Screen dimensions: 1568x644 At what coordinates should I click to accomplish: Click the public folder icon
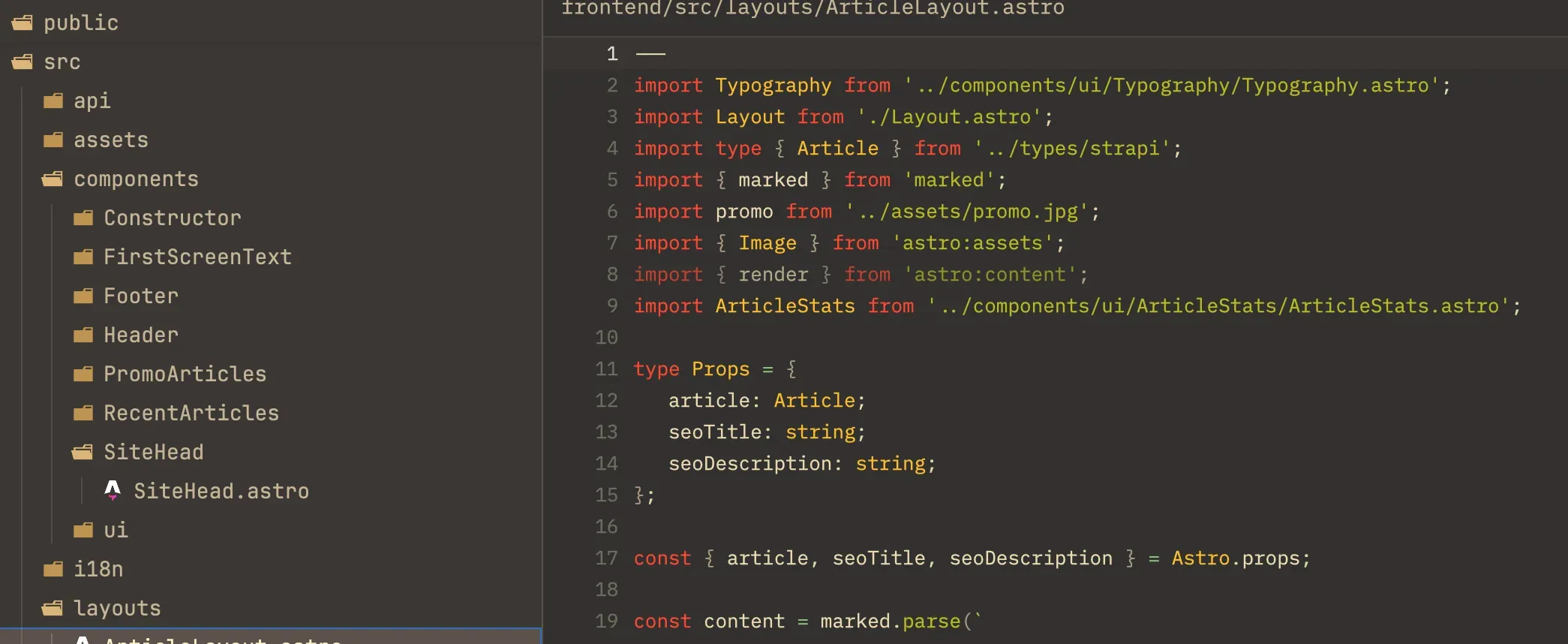(x=23, y=23)
